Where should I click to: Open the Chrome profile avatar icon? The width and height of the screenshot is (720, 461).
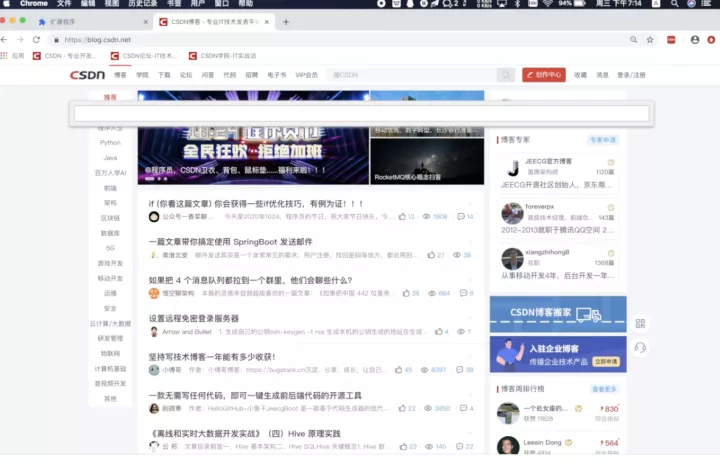click(x=695, y=40)
